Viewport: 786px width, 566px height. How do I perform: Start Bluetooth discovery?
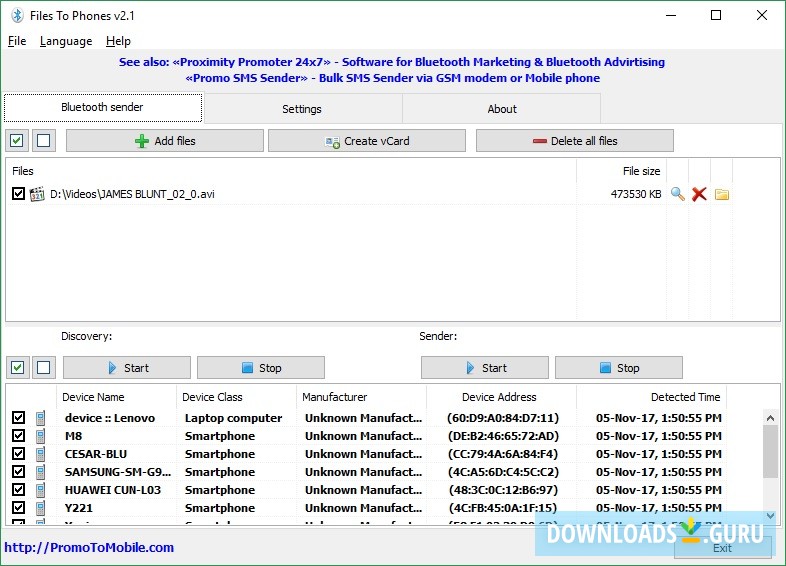click(x=127, y=368)
